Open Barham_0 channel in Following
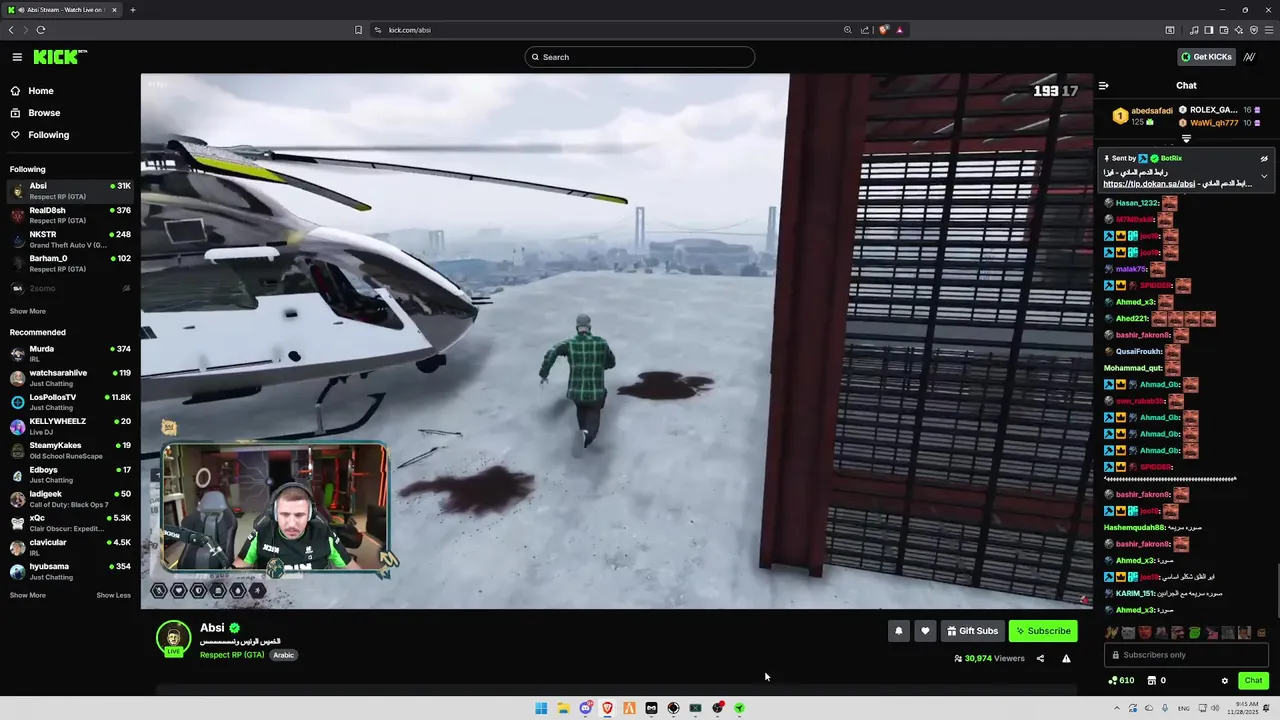This screenshot has height=720, width=1280. 70,263
